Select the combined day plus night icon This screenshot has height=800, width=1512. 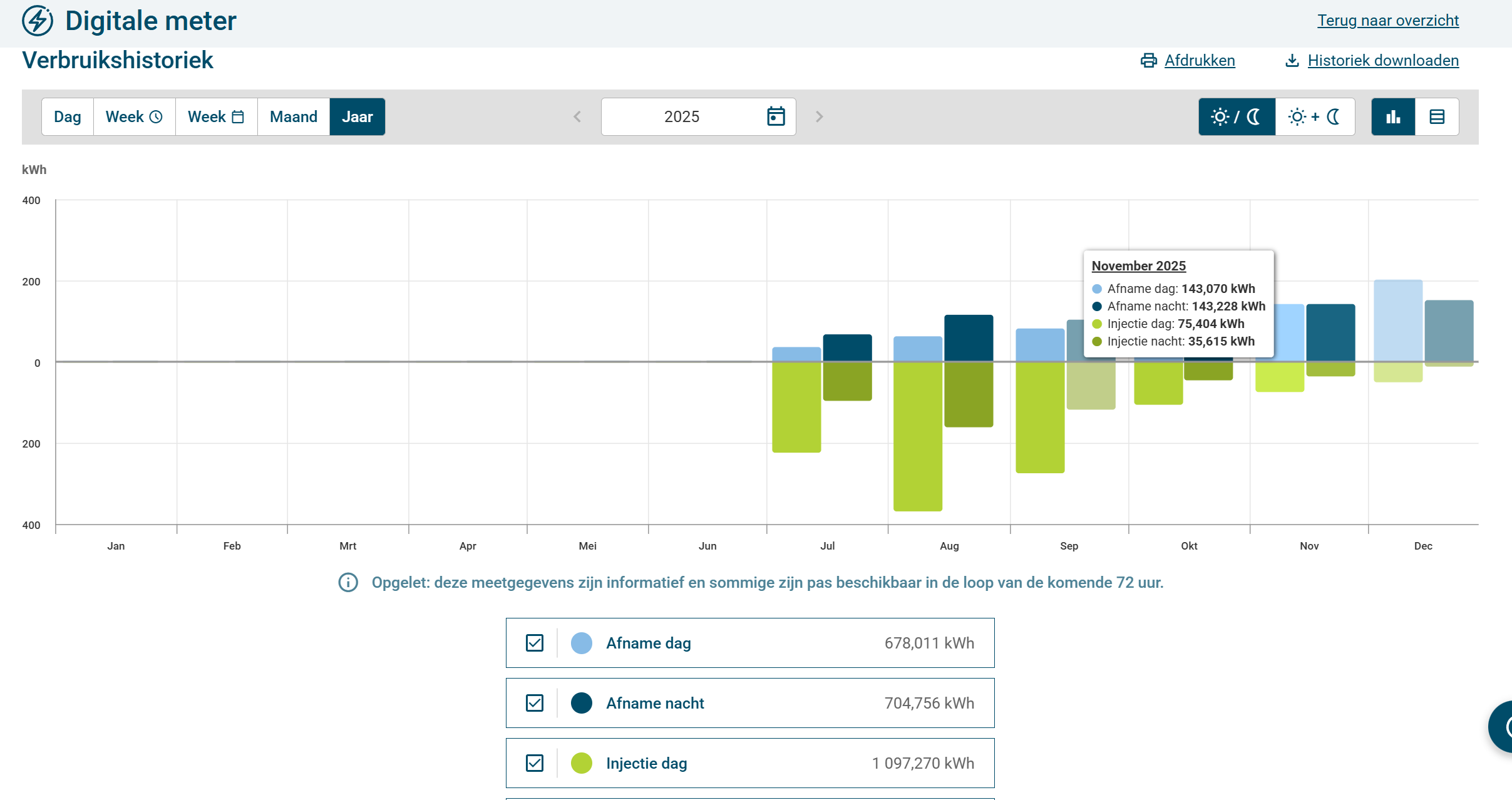[1315, 117]
